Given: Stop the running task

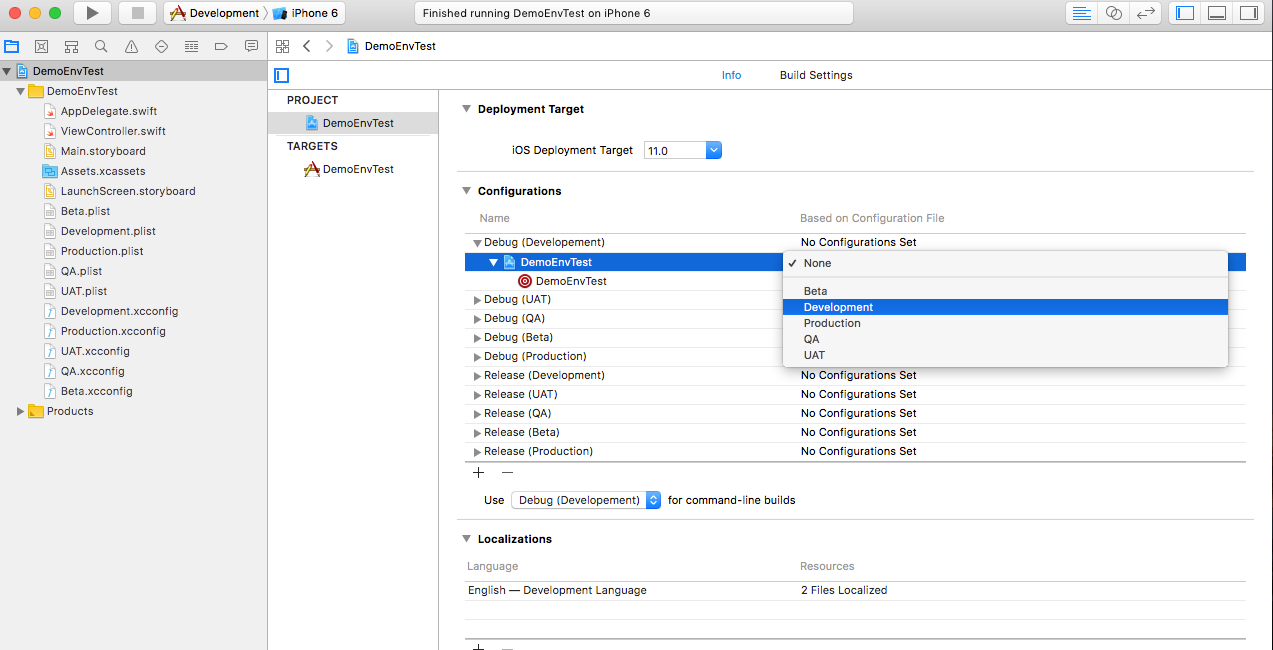Looking at the screenshot, I should coord(137,13).
